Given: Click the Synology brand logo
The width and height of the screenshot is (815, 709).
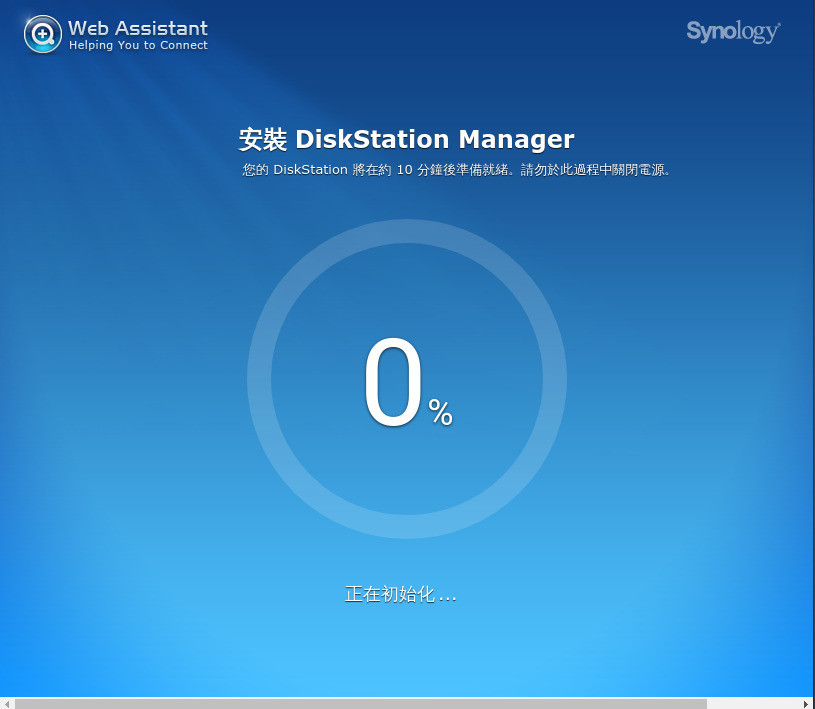Looking at the screenshot, I should tap(733, 32).
